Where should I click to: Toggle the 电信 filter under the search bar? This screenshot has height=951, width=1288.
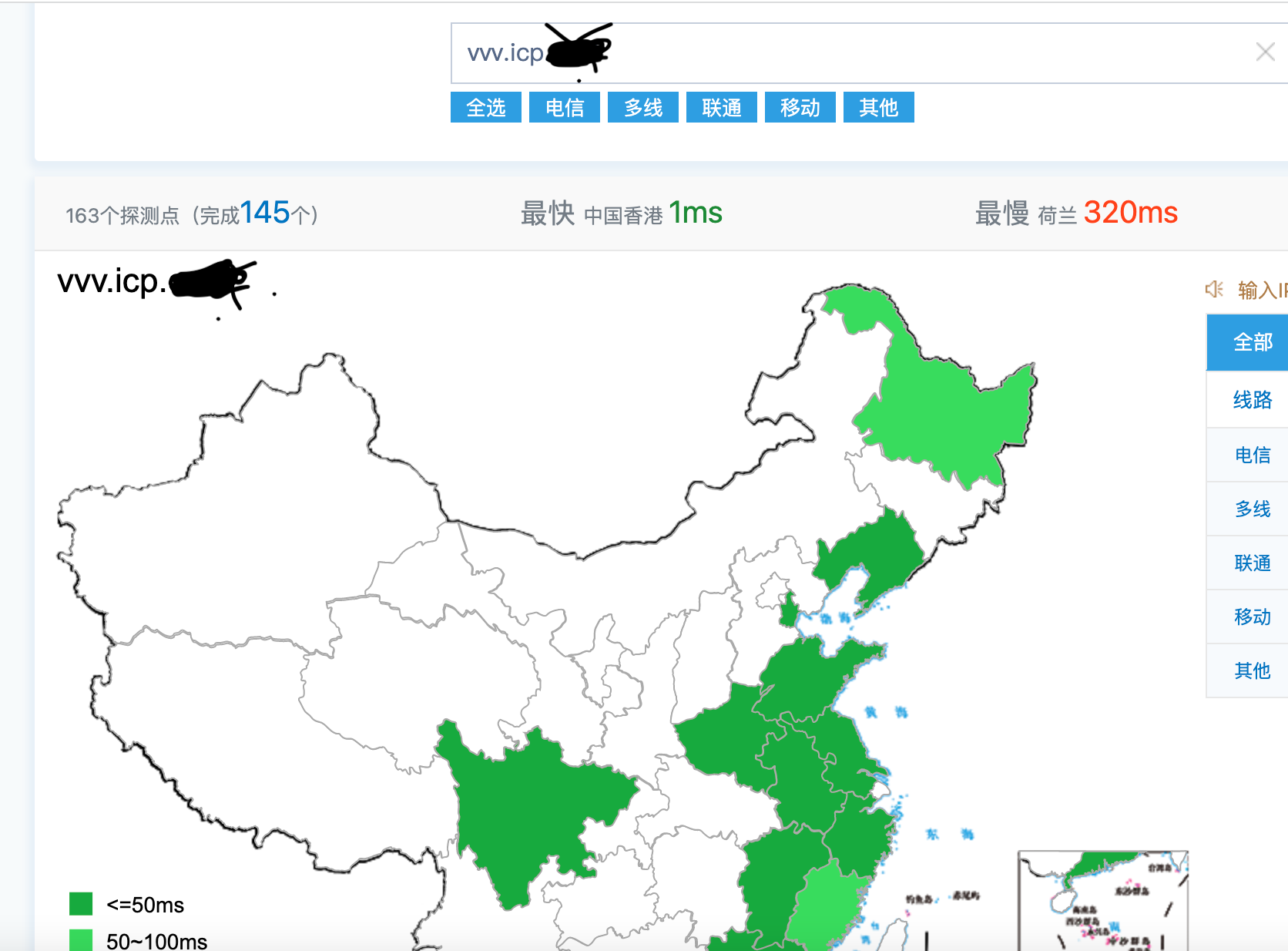click(x=564, y=107)
